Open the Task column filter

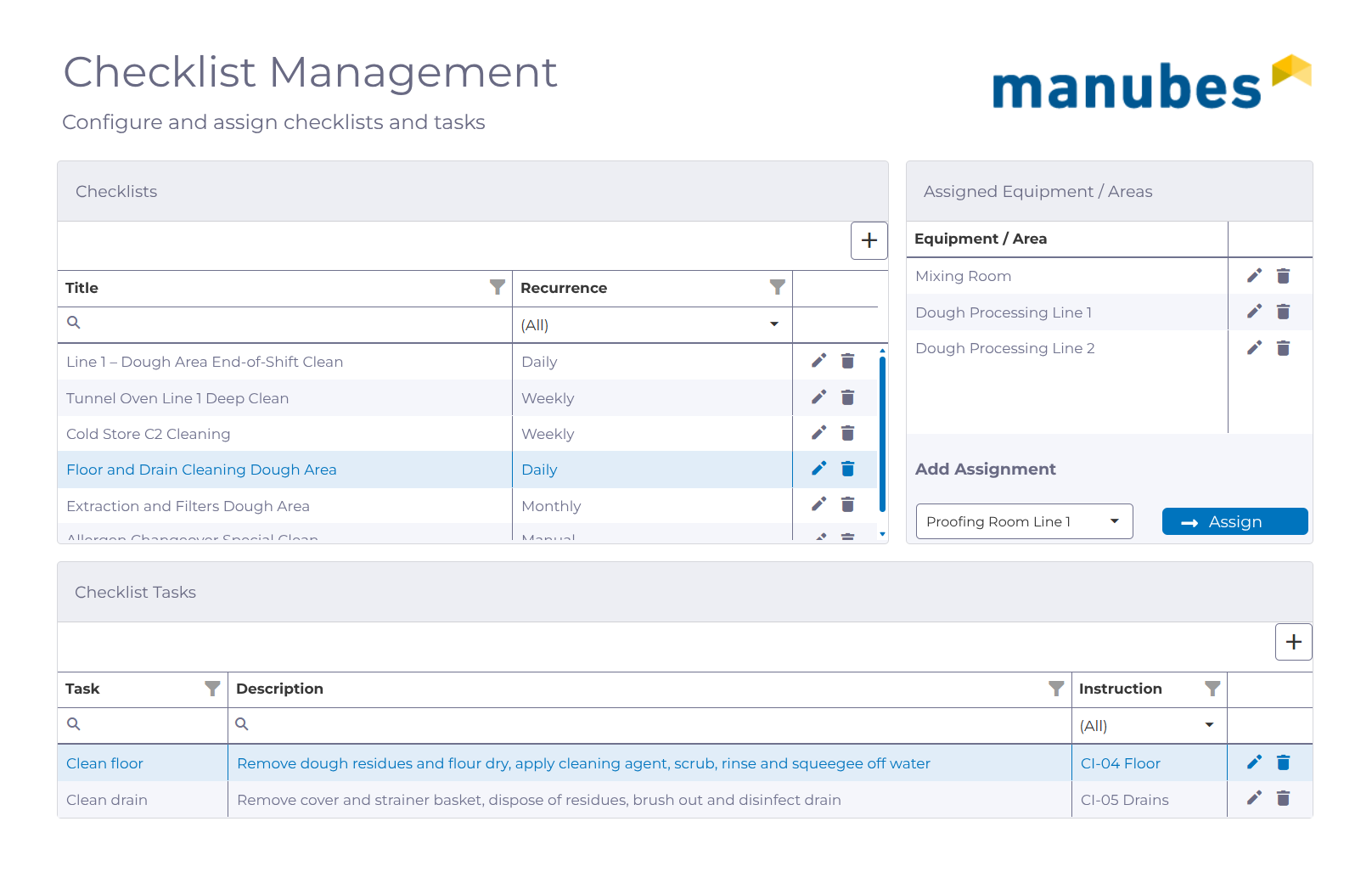point(212,689)
